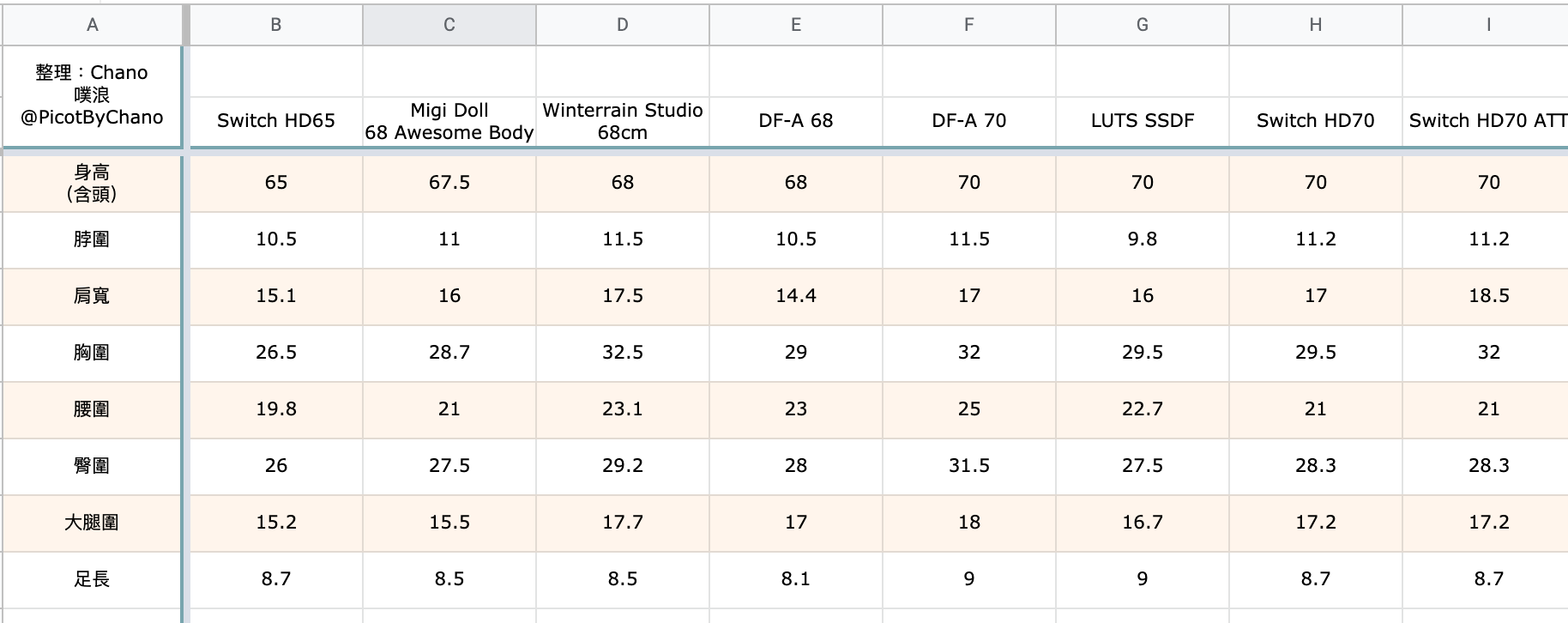The image size is (1568, 623).
Task: Click waist value 19.8 for Switch HD65
Action: (x=276, y=409)
